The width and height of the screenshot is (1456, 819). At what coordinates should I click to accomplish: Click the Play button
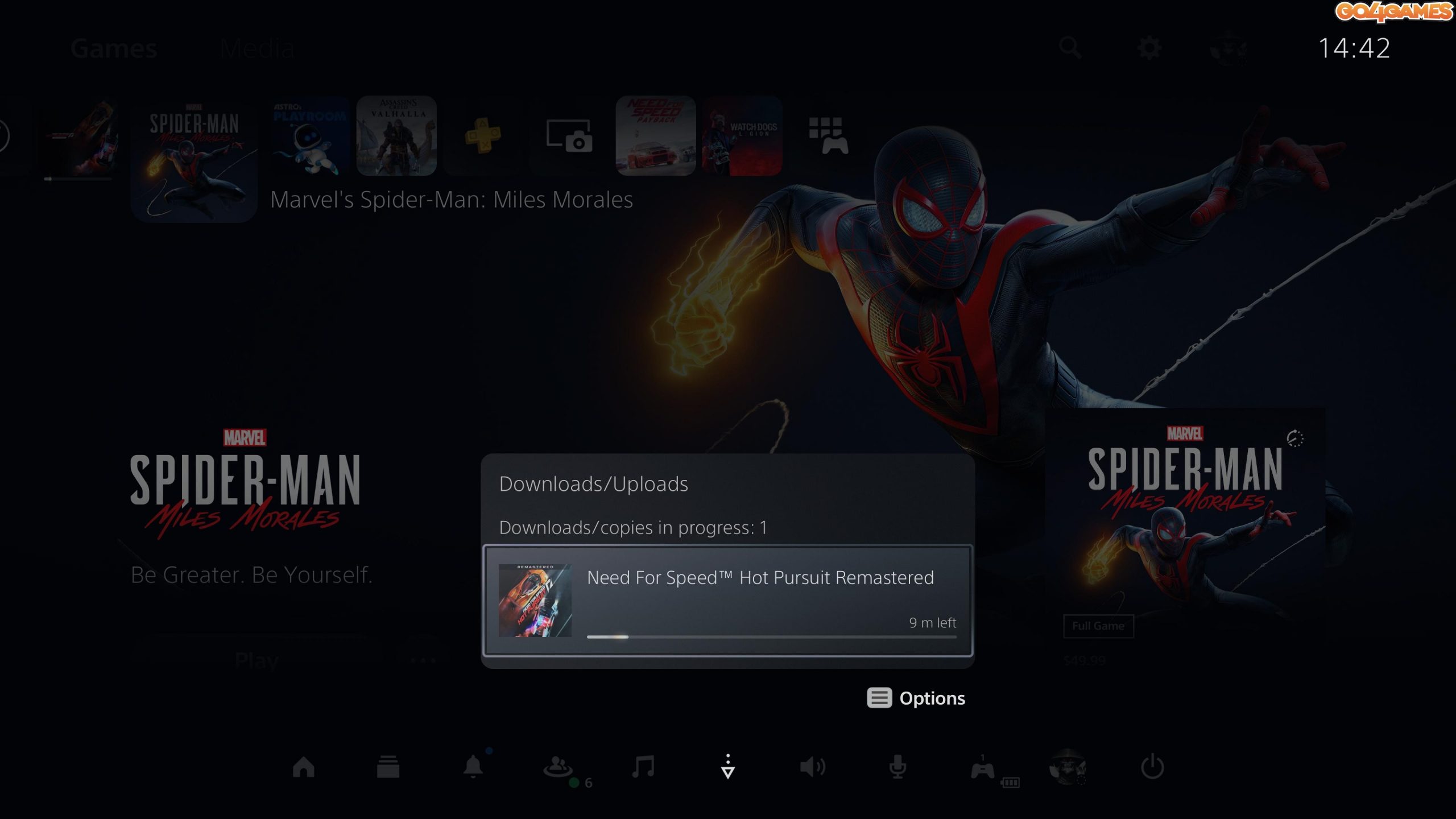pos(257,661)
